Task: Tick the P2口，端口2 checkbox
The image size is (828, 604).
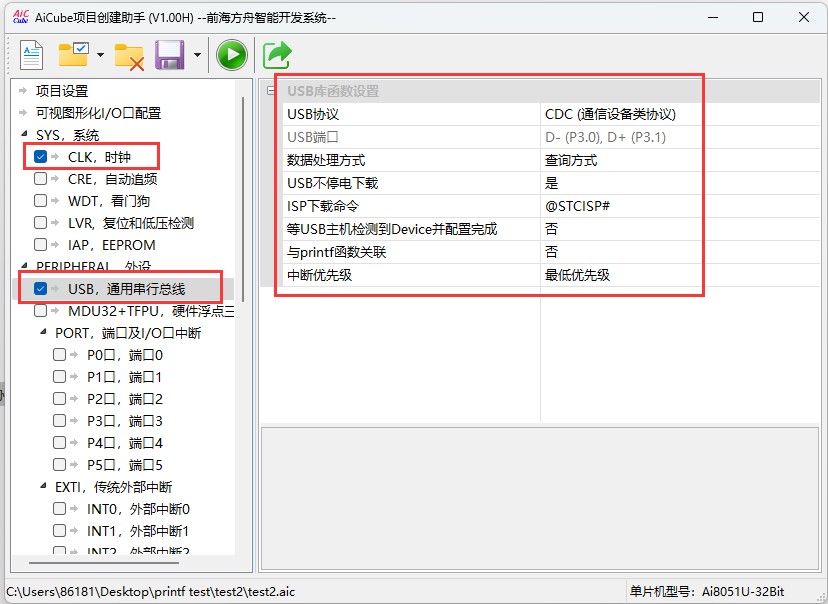Action: (x=59, y=399)
